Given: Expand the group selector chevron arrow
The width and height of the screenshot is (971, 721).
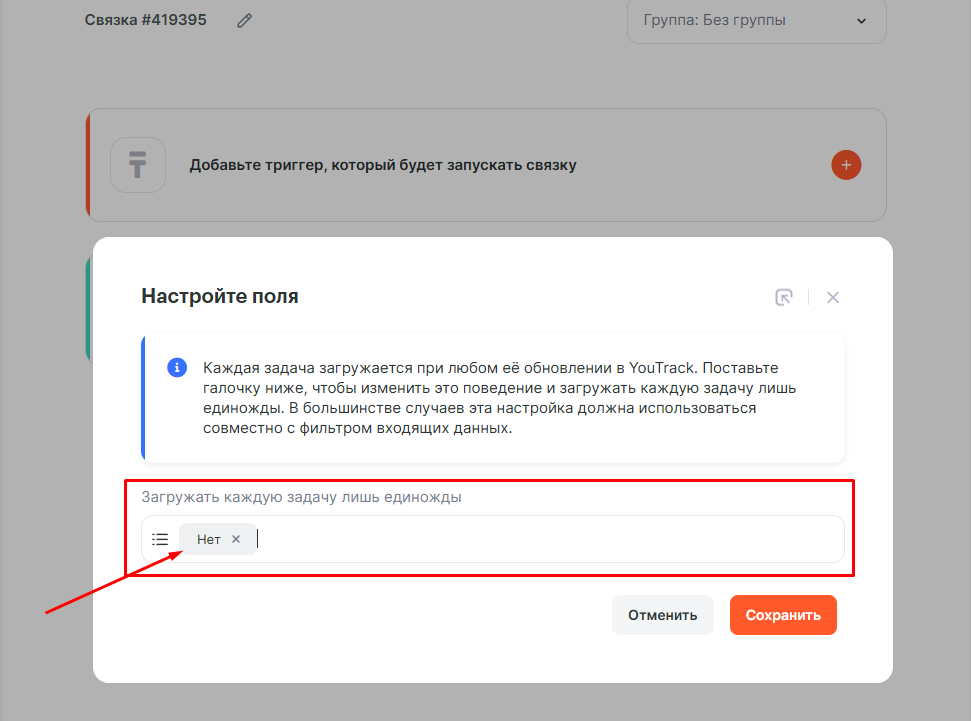Looking at the screenshot, I should coord(862,20).
